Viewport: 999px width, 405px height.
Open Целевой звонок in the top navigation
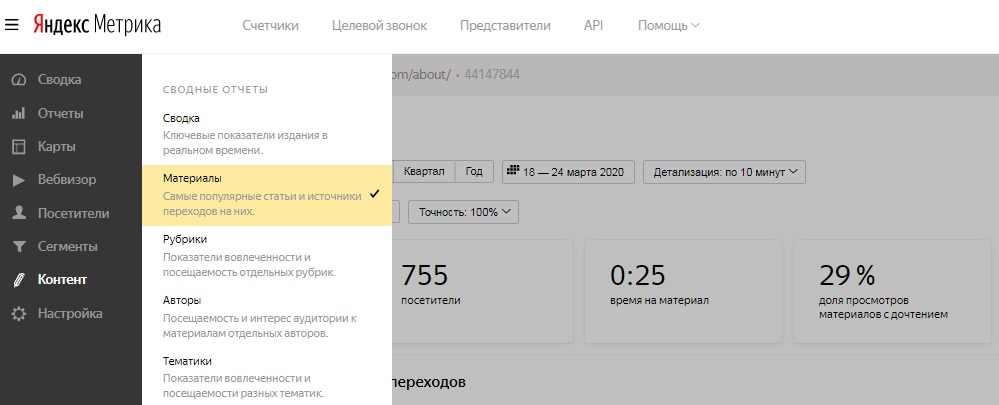pos(380,25)
